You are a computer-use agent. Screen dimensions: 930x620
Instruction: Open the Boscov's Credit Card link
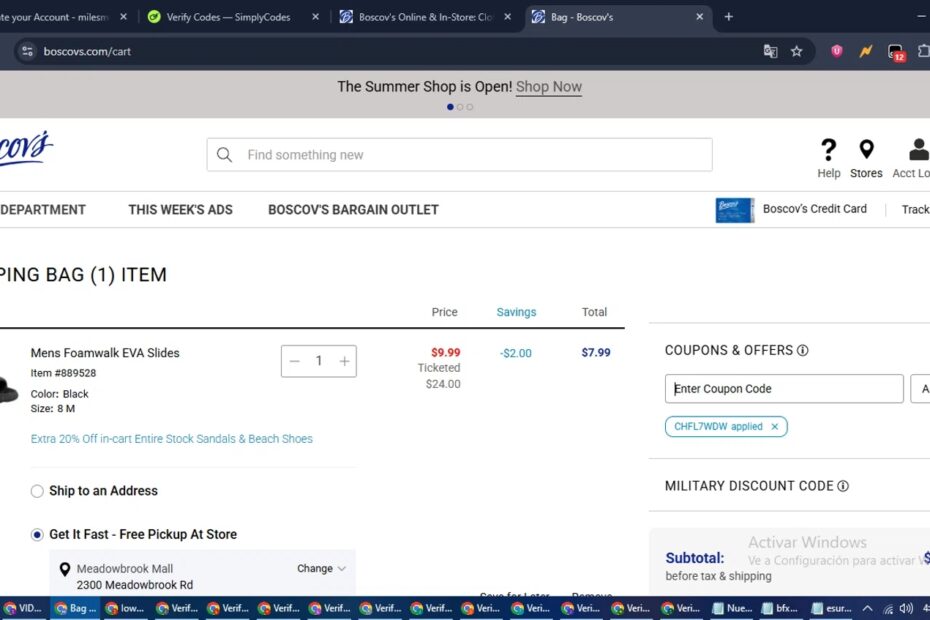[814, 209]
